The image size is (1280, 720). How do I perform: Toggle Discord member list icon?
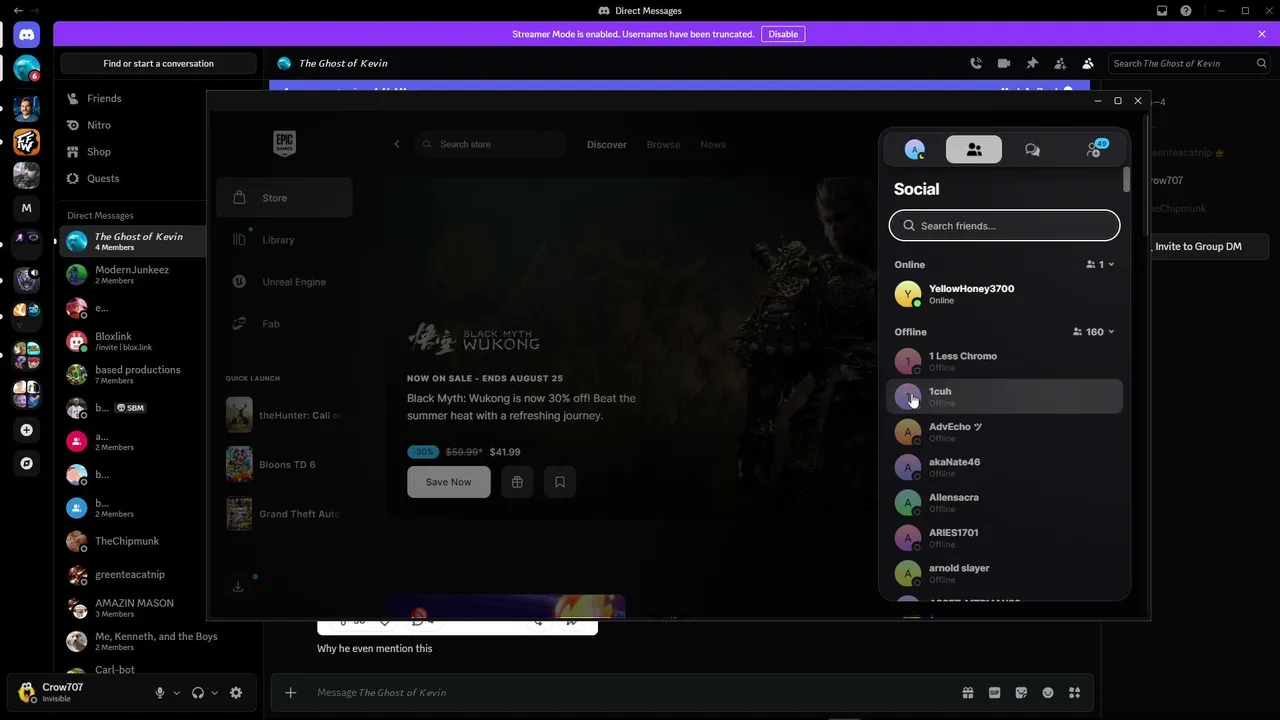coord(1088,63)
